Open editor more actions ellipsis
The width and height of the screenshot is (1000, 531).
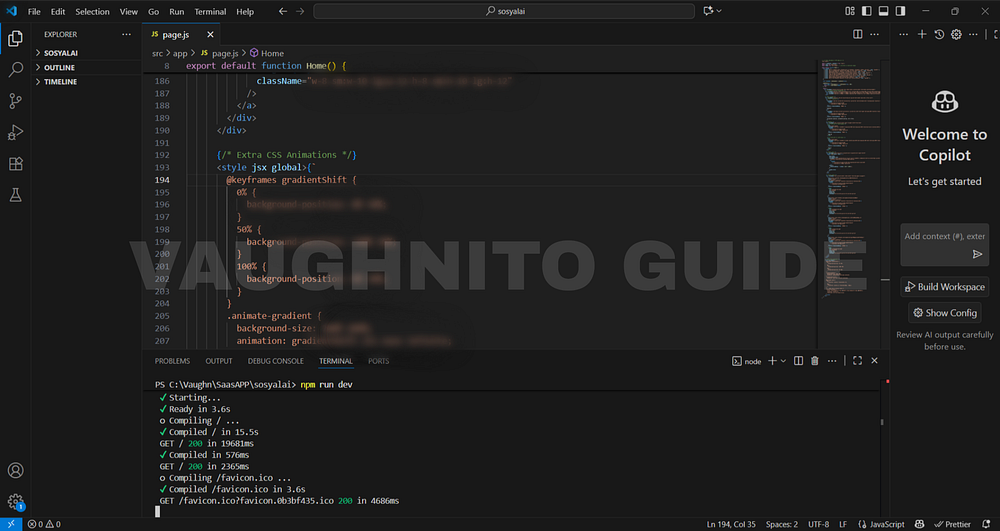(874, 34)
